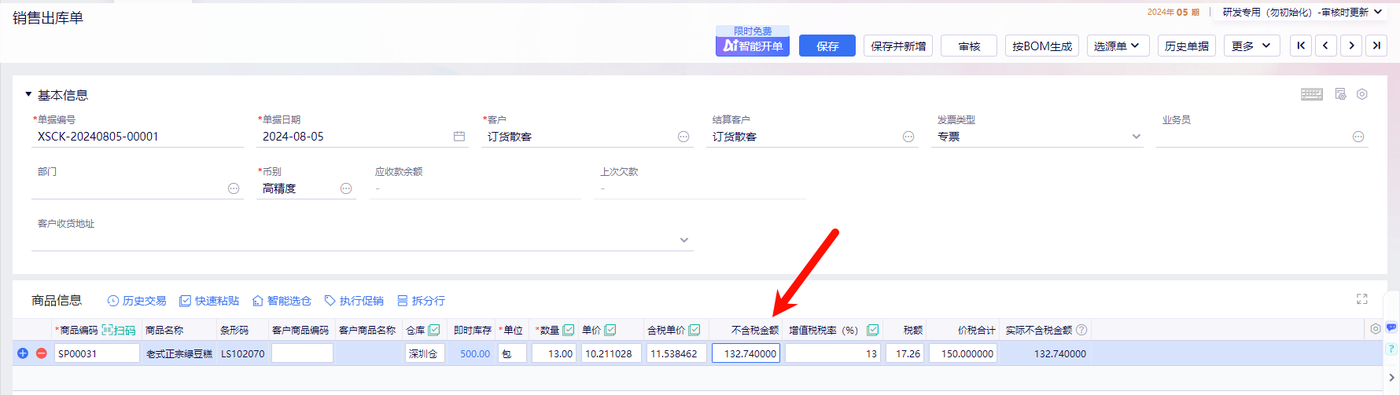Click 仓库 cell 深圳仓
The width and height of the screenshot is (1400, 395).
click(x=425, y=353)
